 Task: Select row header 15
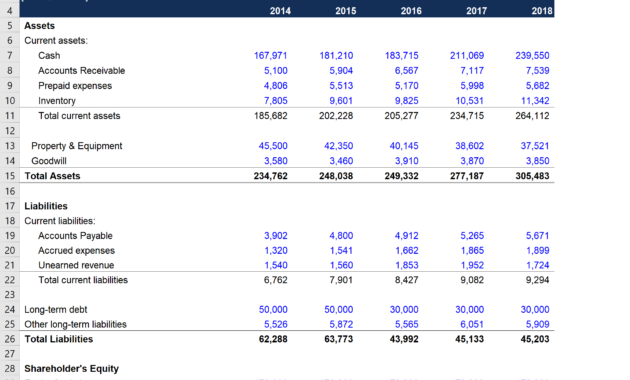(10, 176)
